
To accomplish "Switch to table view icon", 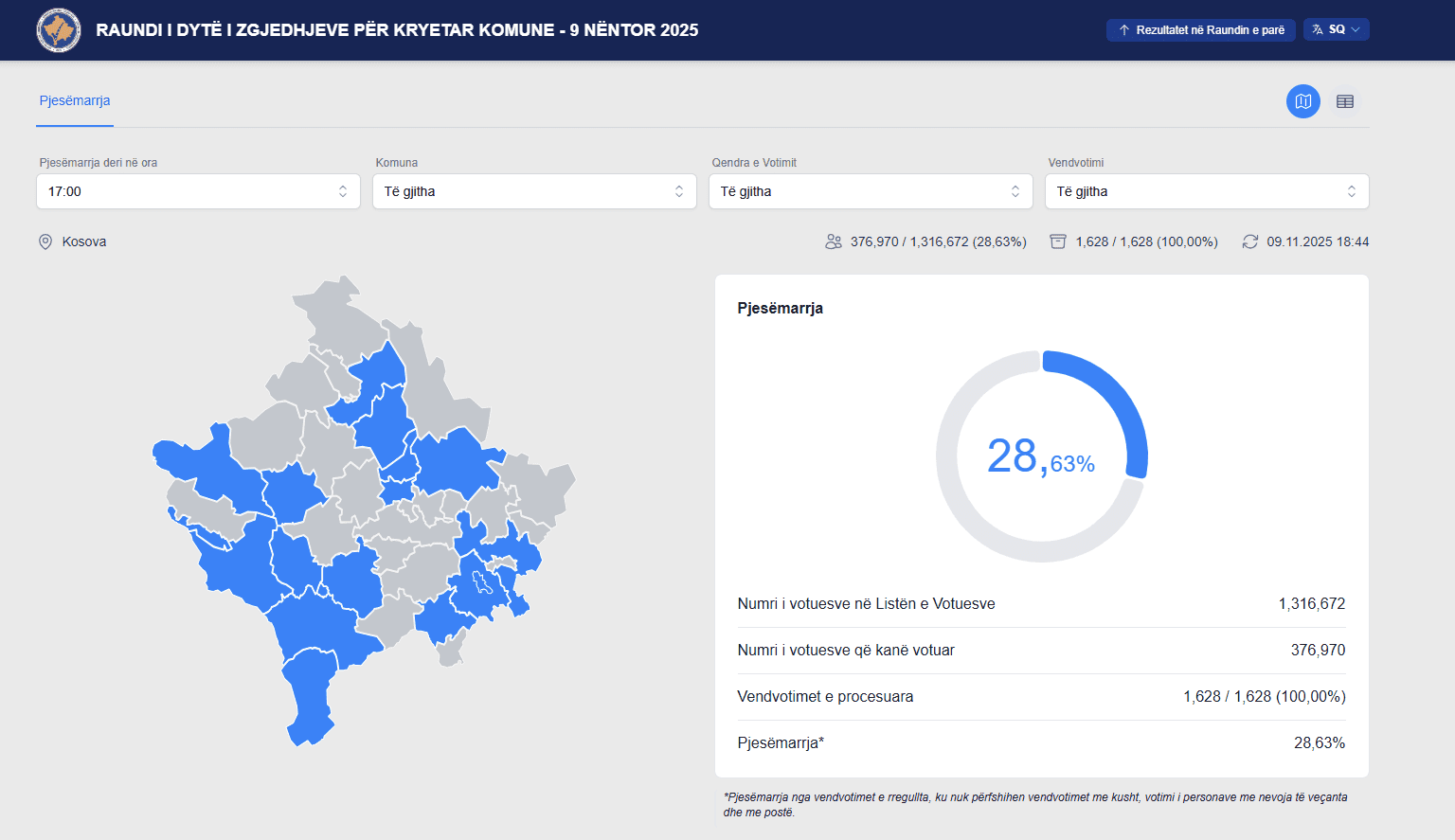I will click(x=1344, y=101).
